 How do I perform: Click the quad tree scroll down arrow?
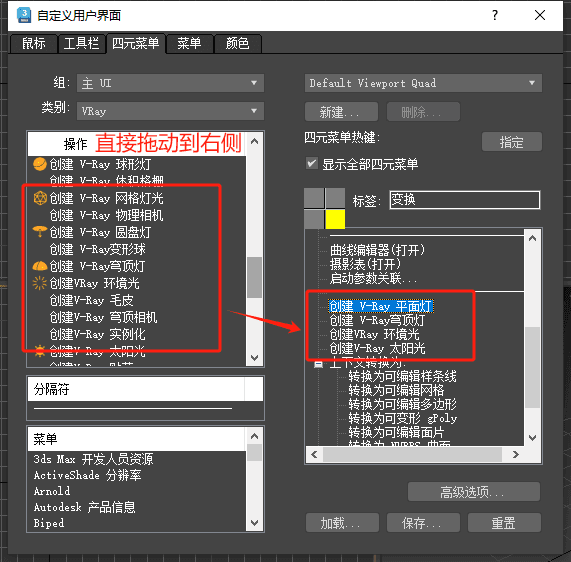[532, 437]
